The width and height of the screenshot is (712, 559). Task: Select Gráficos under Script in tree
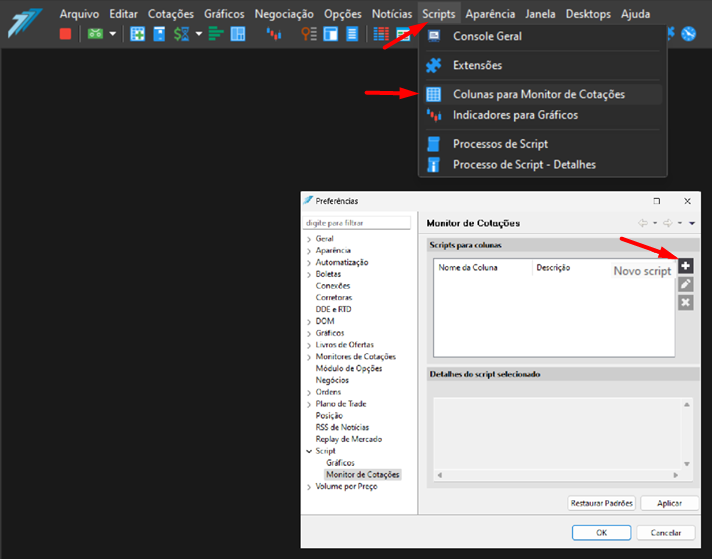click(340, 463)
